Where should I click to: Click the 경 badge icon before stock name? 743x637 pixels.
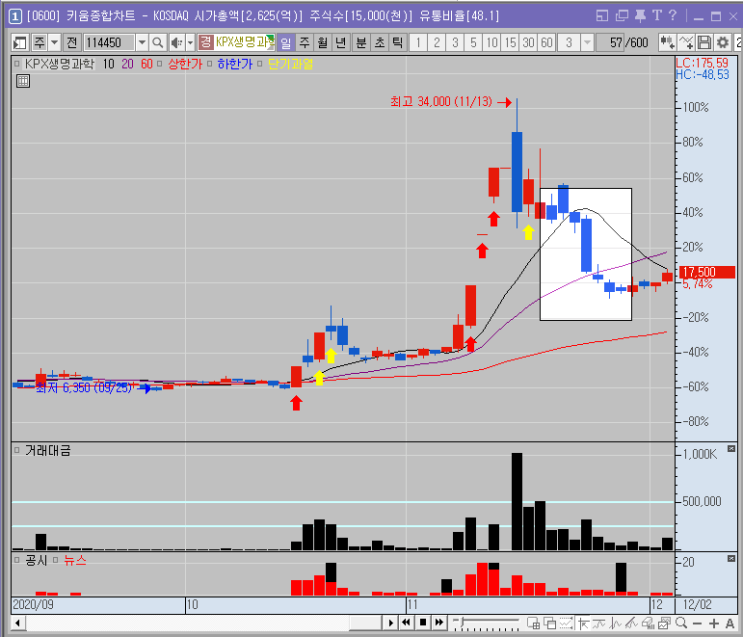pyautogui.click(x=206, y=42)
